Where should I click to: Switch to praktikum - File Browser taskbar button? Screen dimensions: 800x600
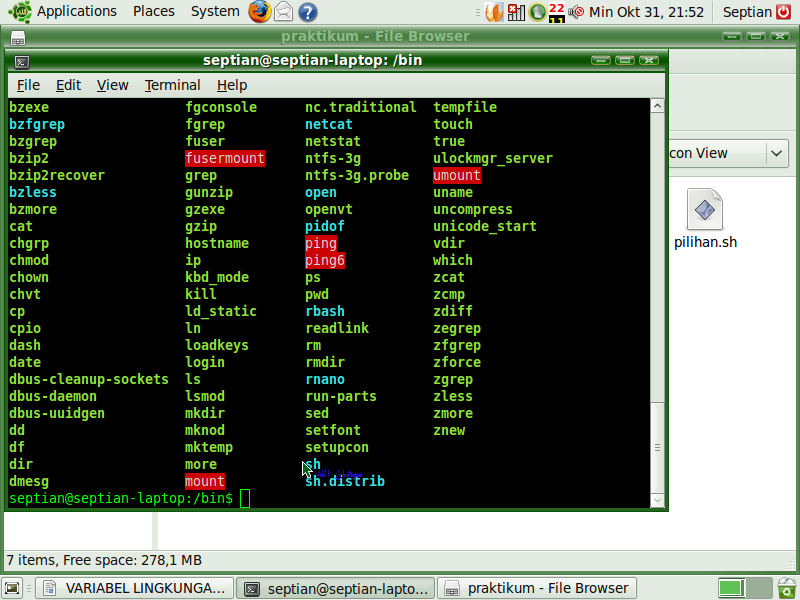[x=537, y=588]
